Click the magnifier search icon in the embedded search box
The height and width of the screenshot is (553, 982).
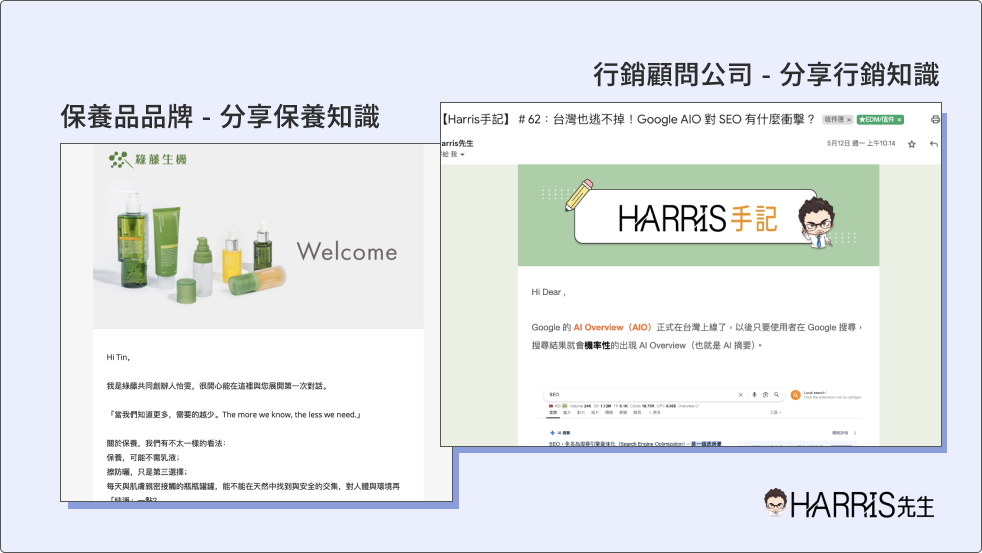click(x=777, y=395)
